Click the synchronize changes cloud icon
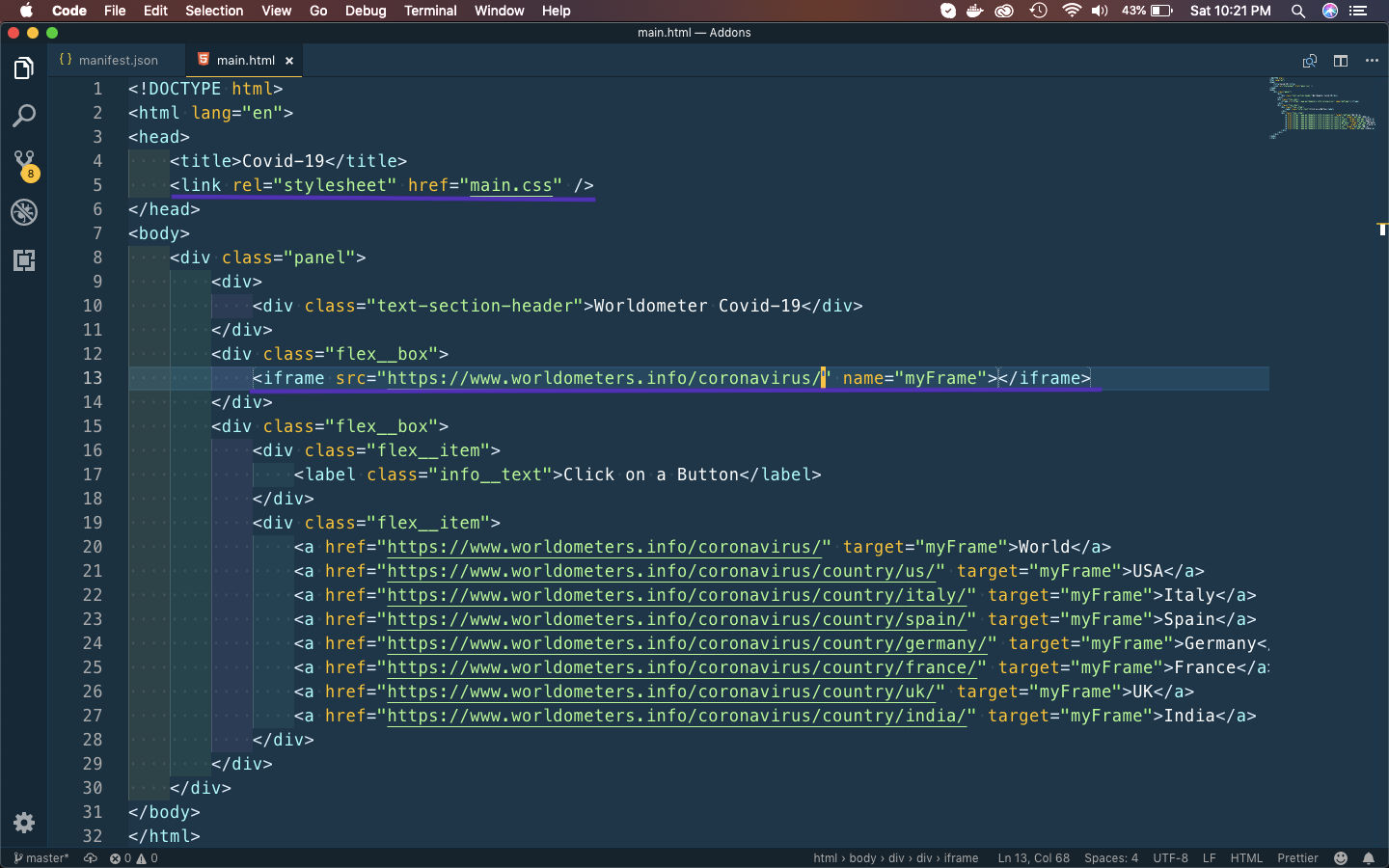 [x=91, y=858]
